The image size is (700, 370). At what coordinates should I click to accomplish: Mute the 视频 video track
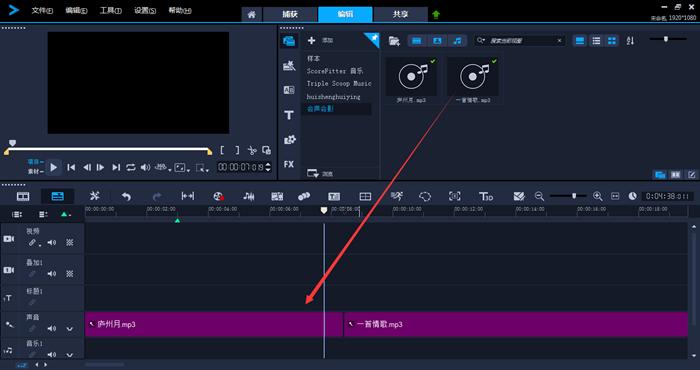(x=52, y=242)
